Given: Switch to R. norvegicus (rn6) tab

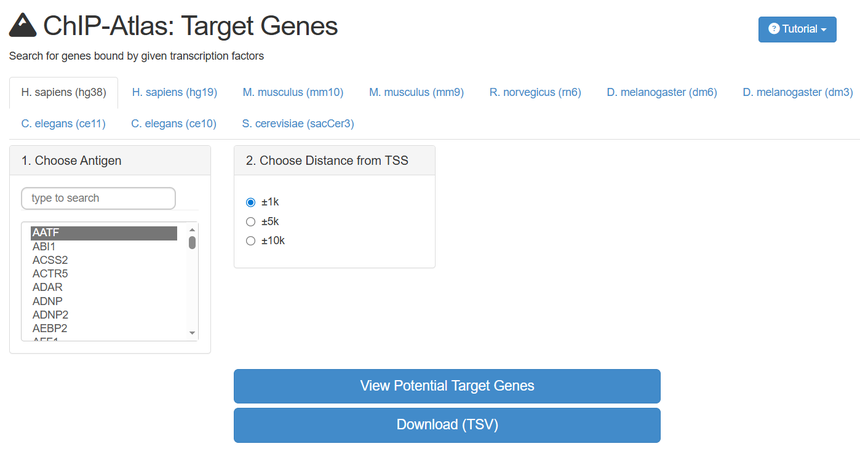Looking at the screenshot, I should 535,93.
